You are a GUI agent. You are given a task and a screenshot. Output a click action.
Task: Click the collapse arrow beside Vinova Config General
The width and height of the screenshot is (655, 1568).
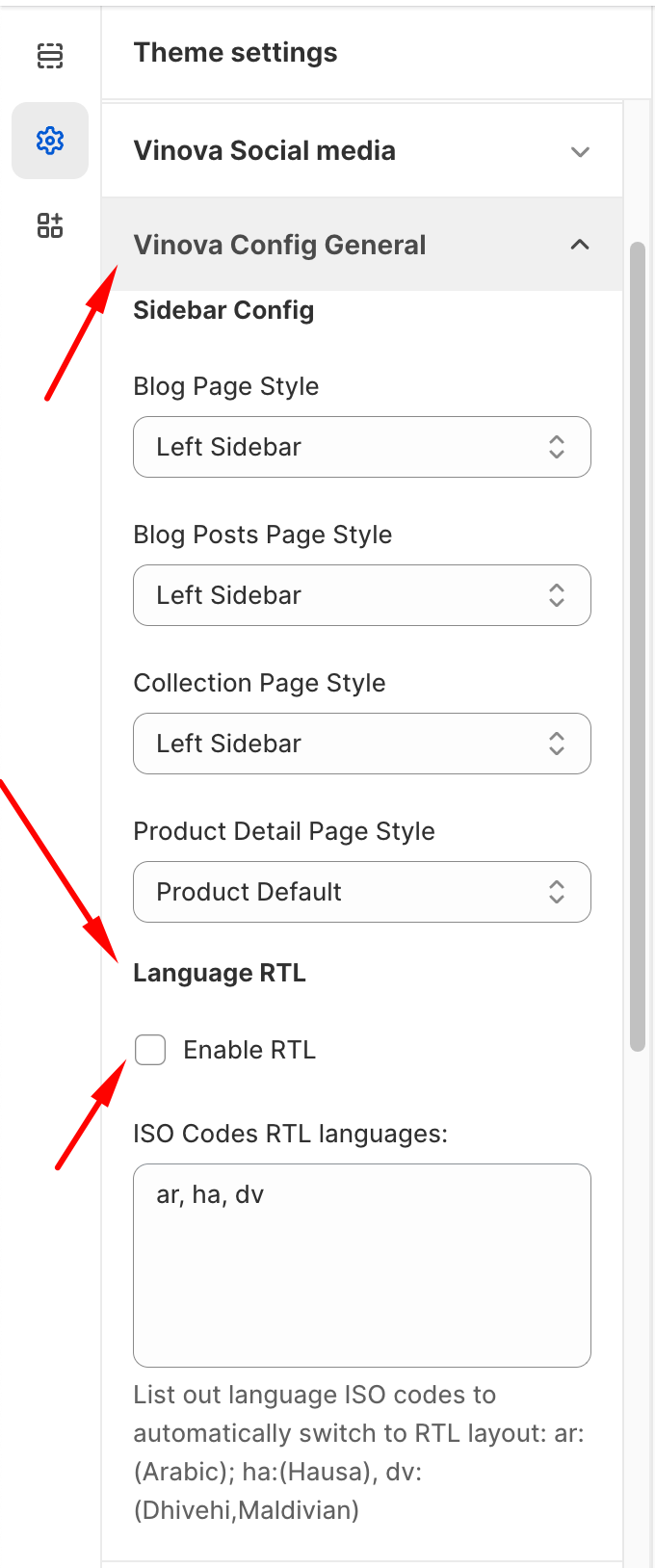click(x=580, y=246)
